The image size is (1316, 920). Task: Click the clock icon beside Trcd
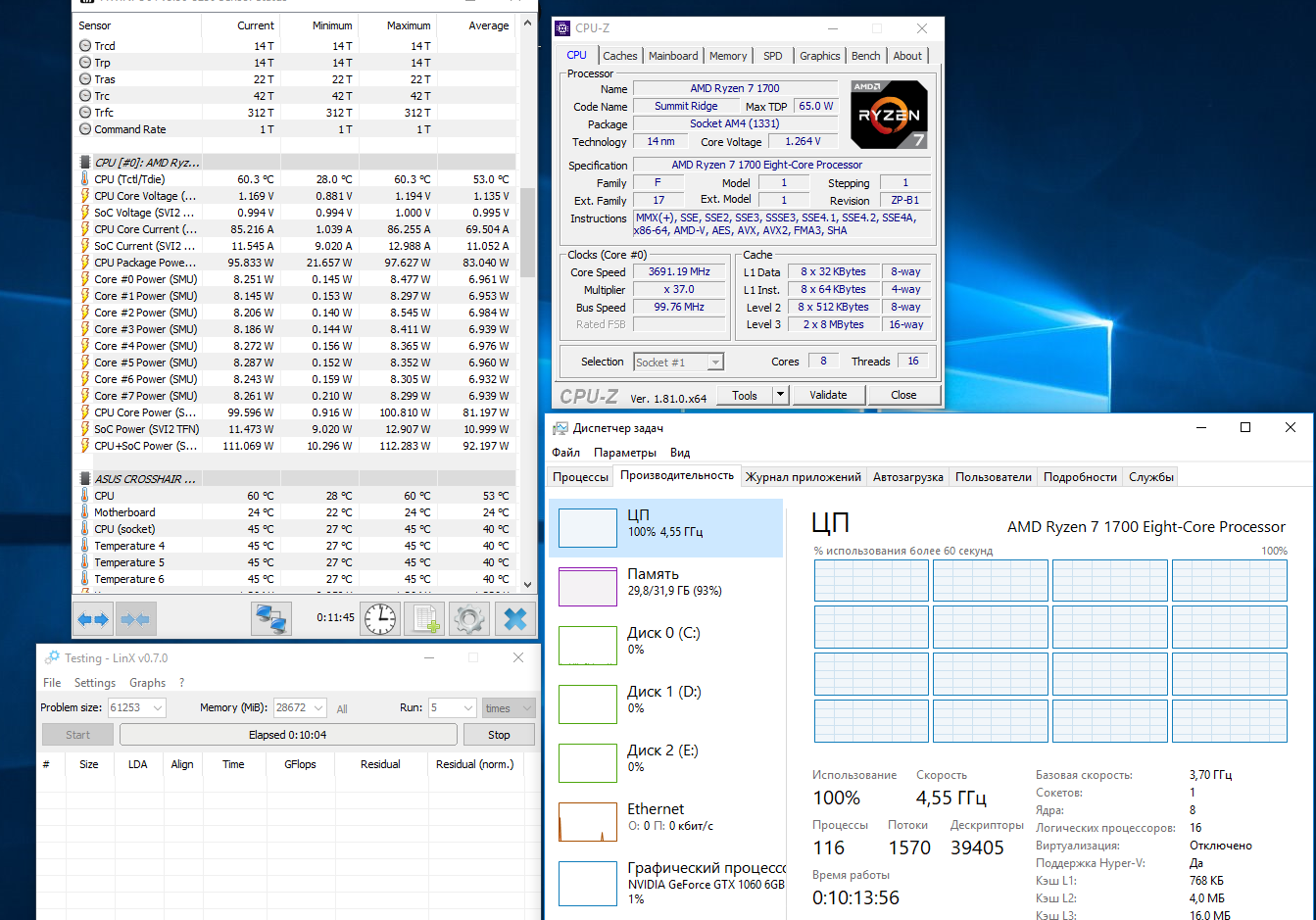coord(85,46)
